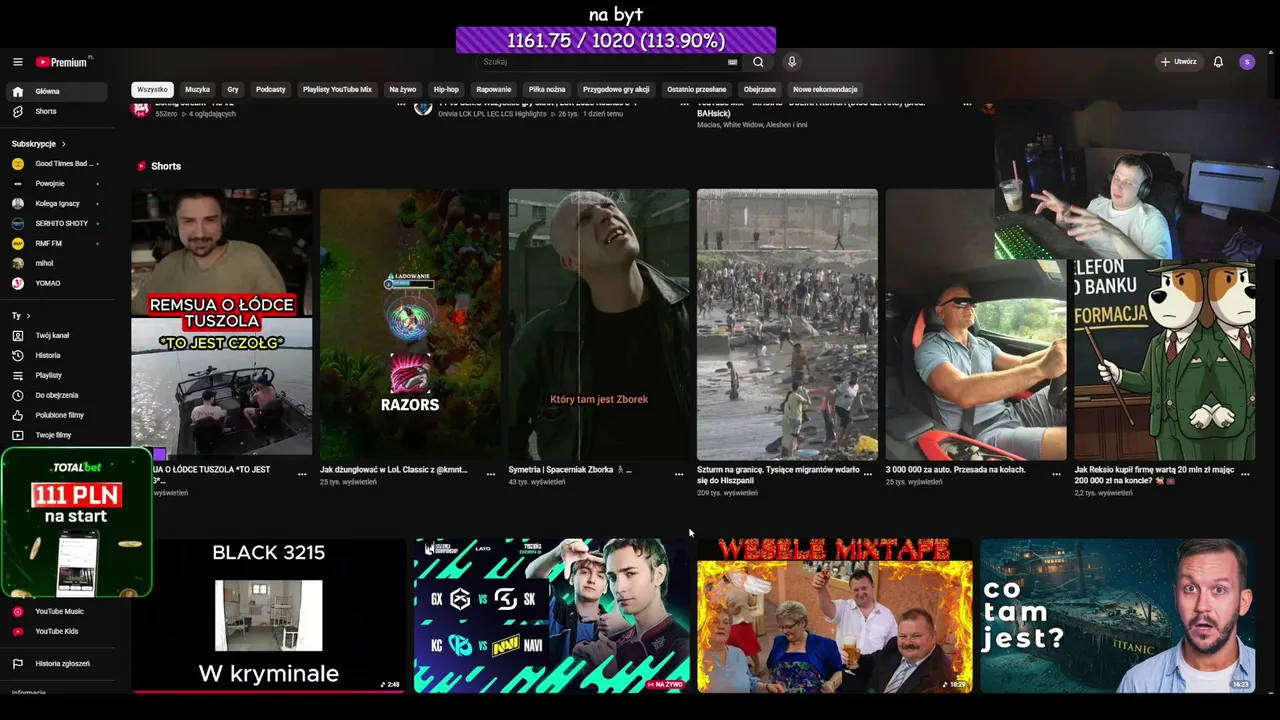Open the Szturm na granicę Short title
The image size is (1280, 720).
778,475
